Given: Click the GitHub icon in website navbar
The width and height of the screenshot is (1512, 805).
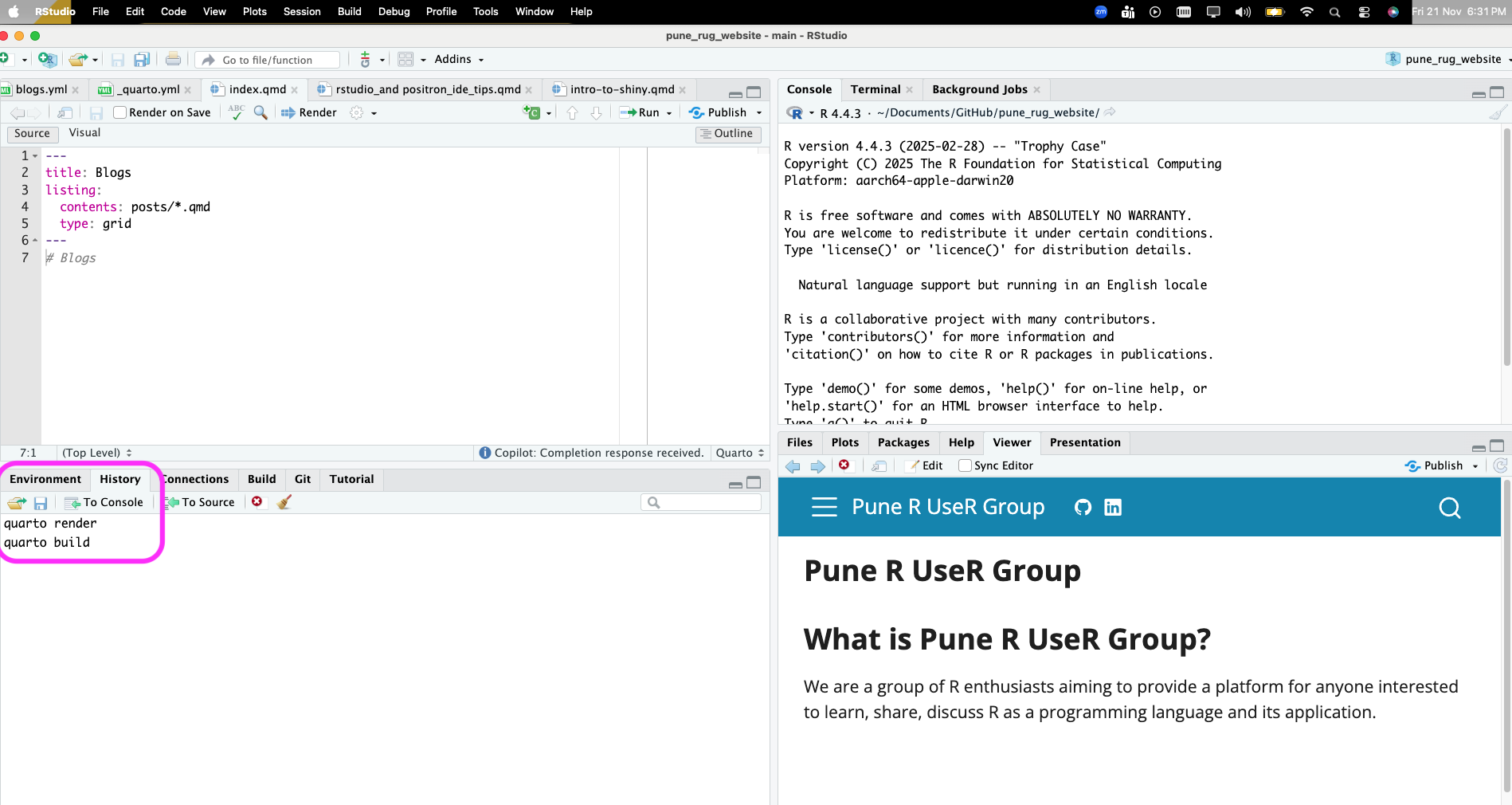Looking at the screenshot, I should (1083, 508).
